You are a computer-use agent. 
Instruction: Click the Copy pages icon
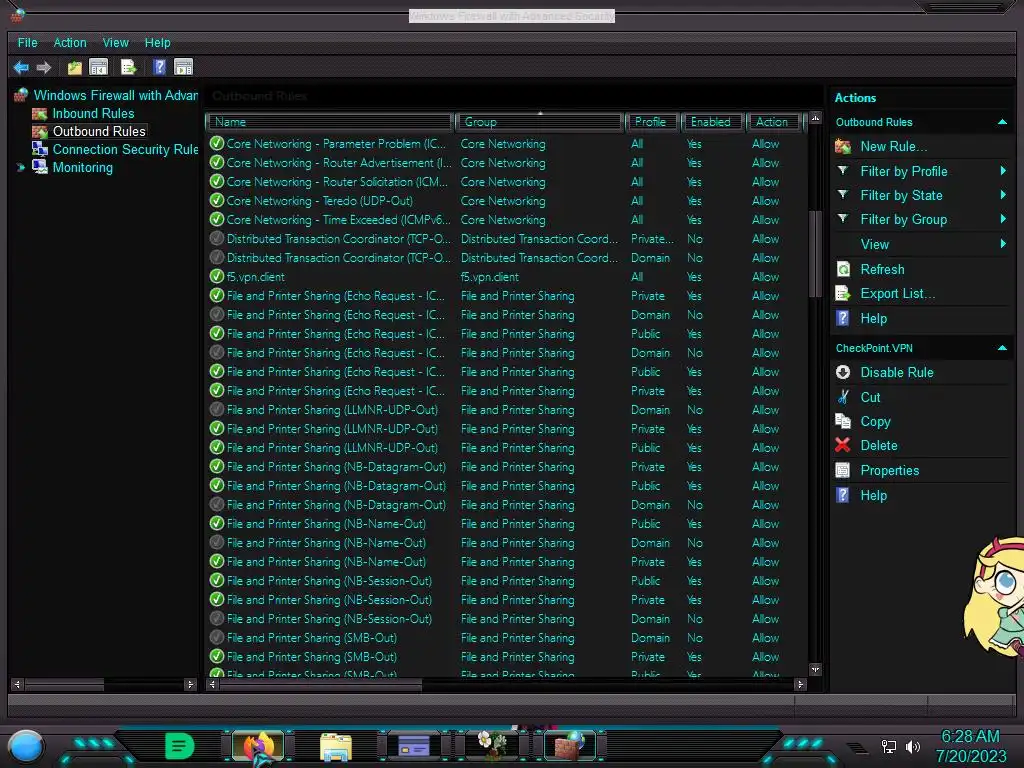(x=843, y=421)
